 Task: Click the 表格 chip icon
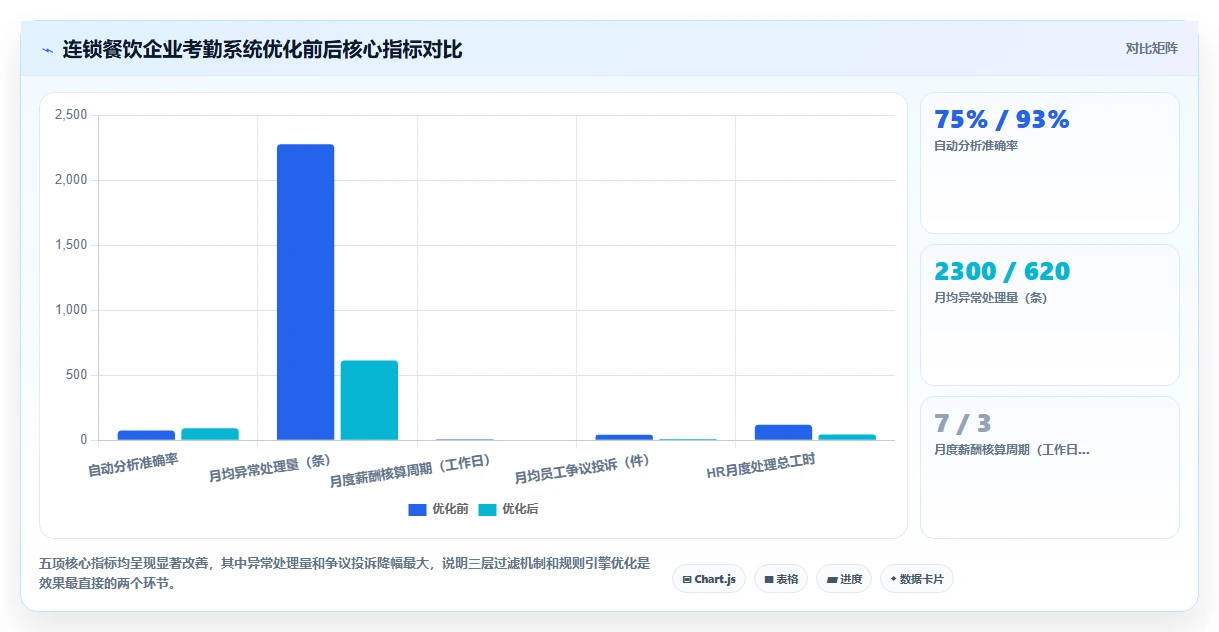(x=769, y=579)
